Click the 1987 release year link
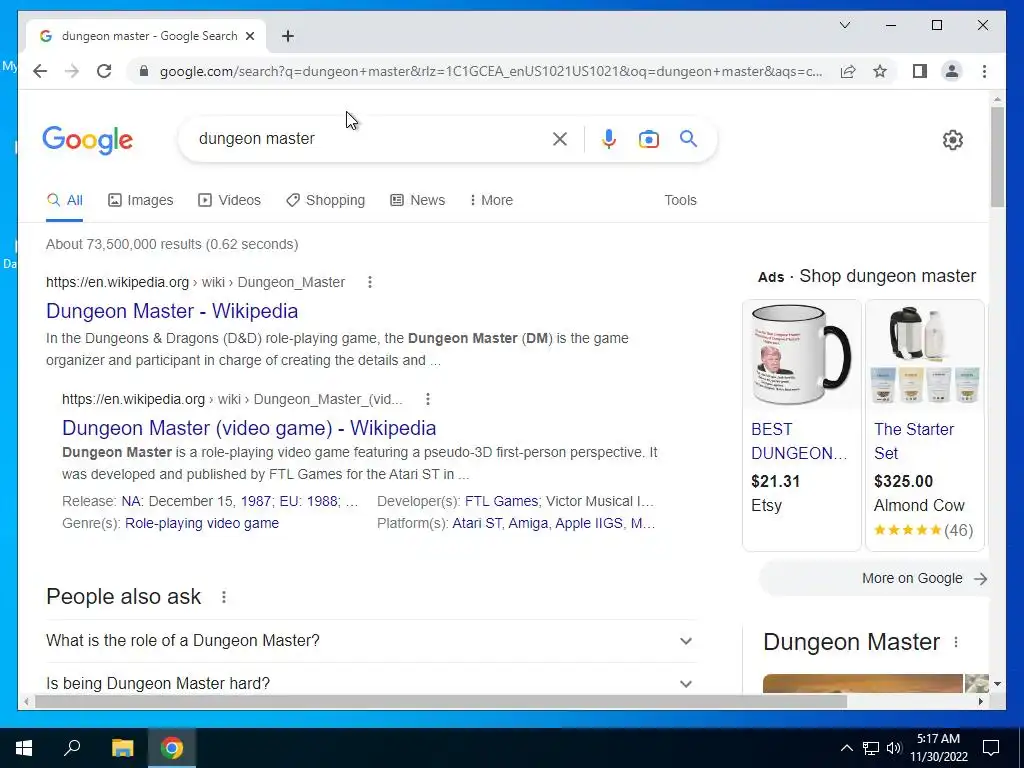The width and height of the screenshot is (1024, 768). [x=256, y=501]
